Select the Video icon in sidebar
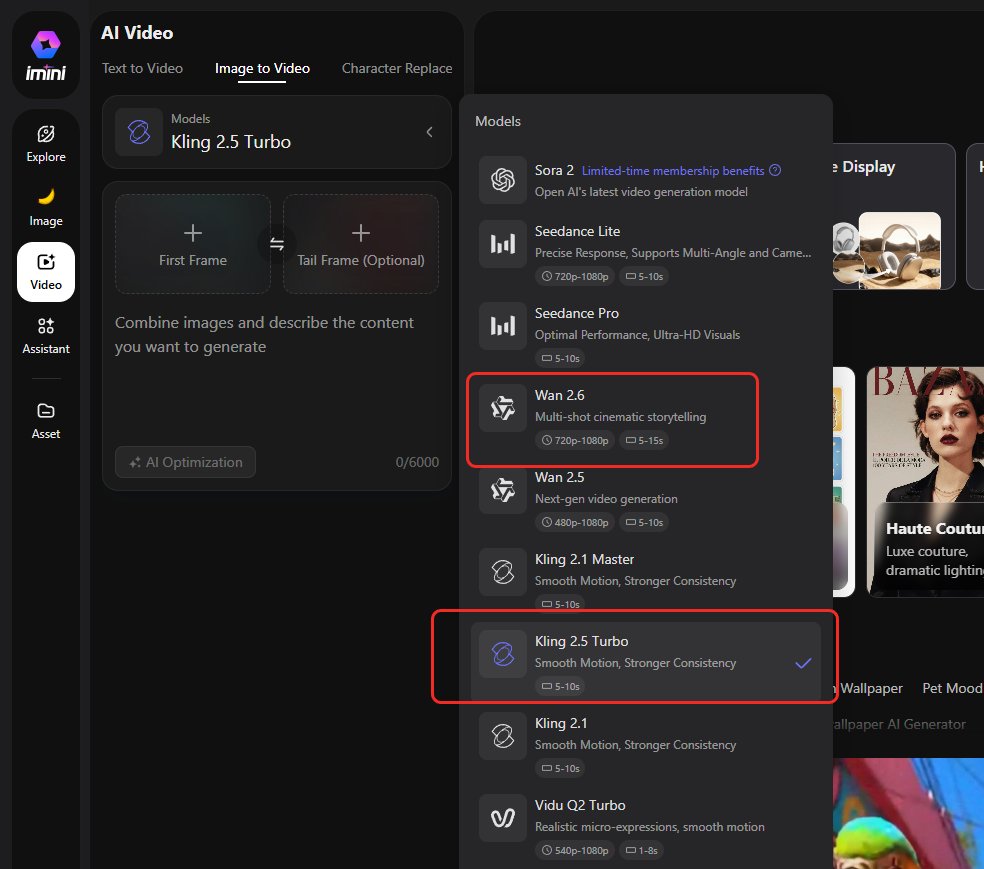The width and height of the screenshot is (984, 869). coord(46,271)
